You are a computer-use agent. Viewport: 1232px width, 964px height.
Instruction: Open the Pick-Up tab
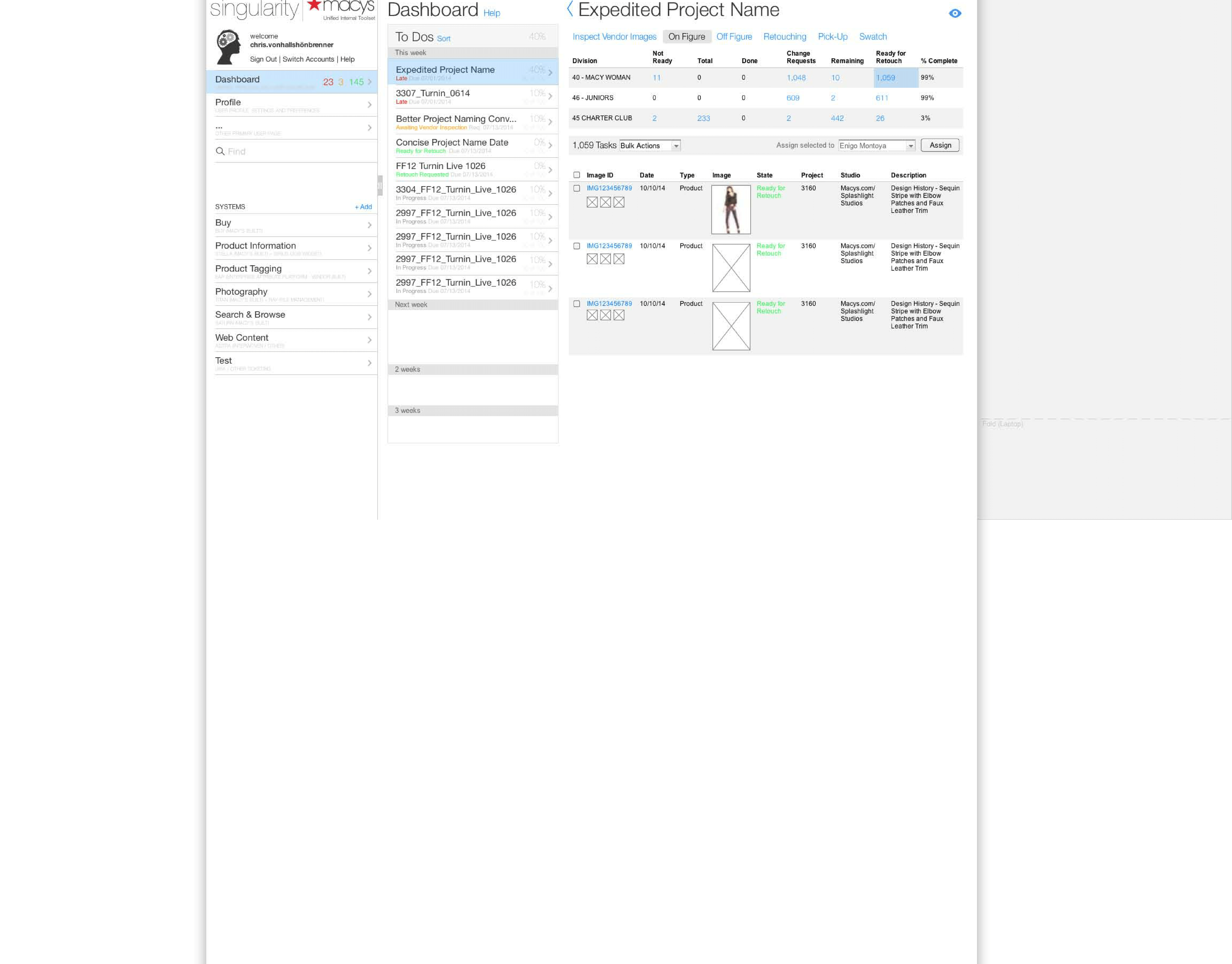[x=833, y=37]
